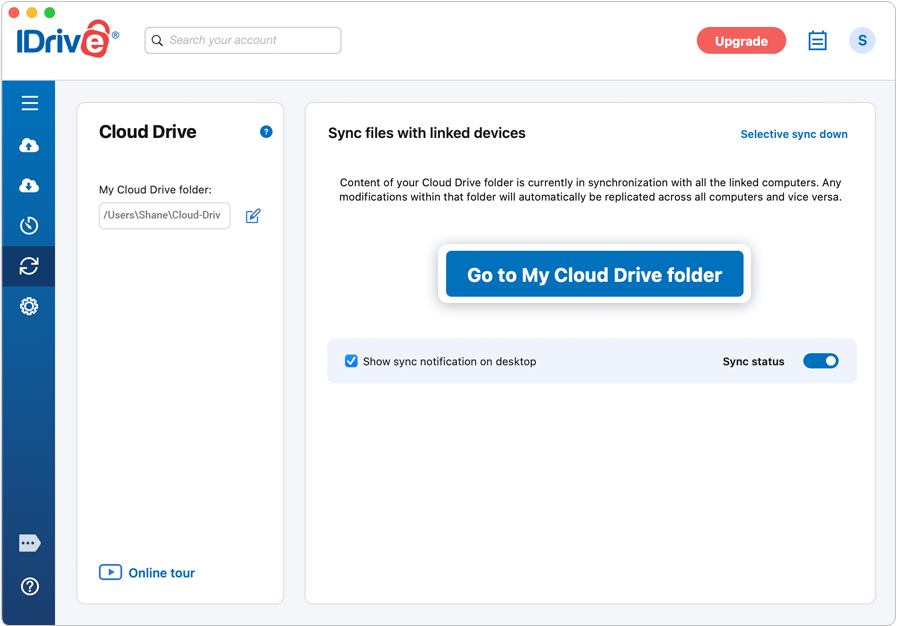Image resolution: width=898 pixels, height=626 pixels.
Task: Select the Sync icon in the sidebar
Action: click(x=29, y=266)
